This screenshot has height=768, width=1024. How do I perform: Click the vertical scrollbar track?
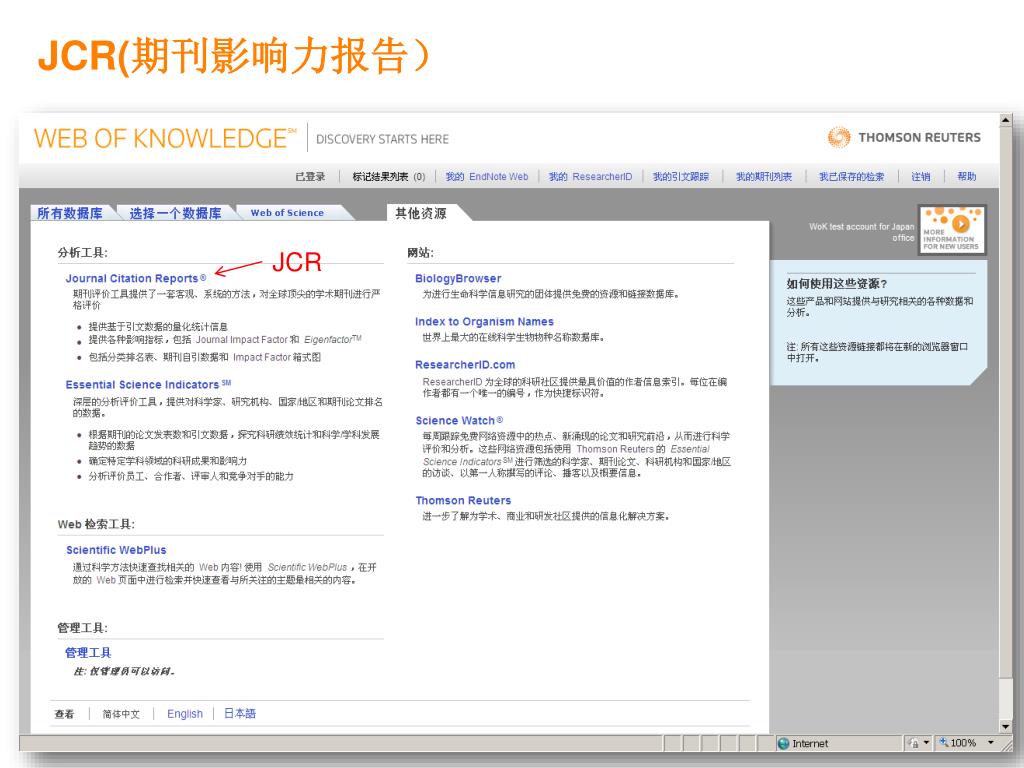coord(1006,424)
